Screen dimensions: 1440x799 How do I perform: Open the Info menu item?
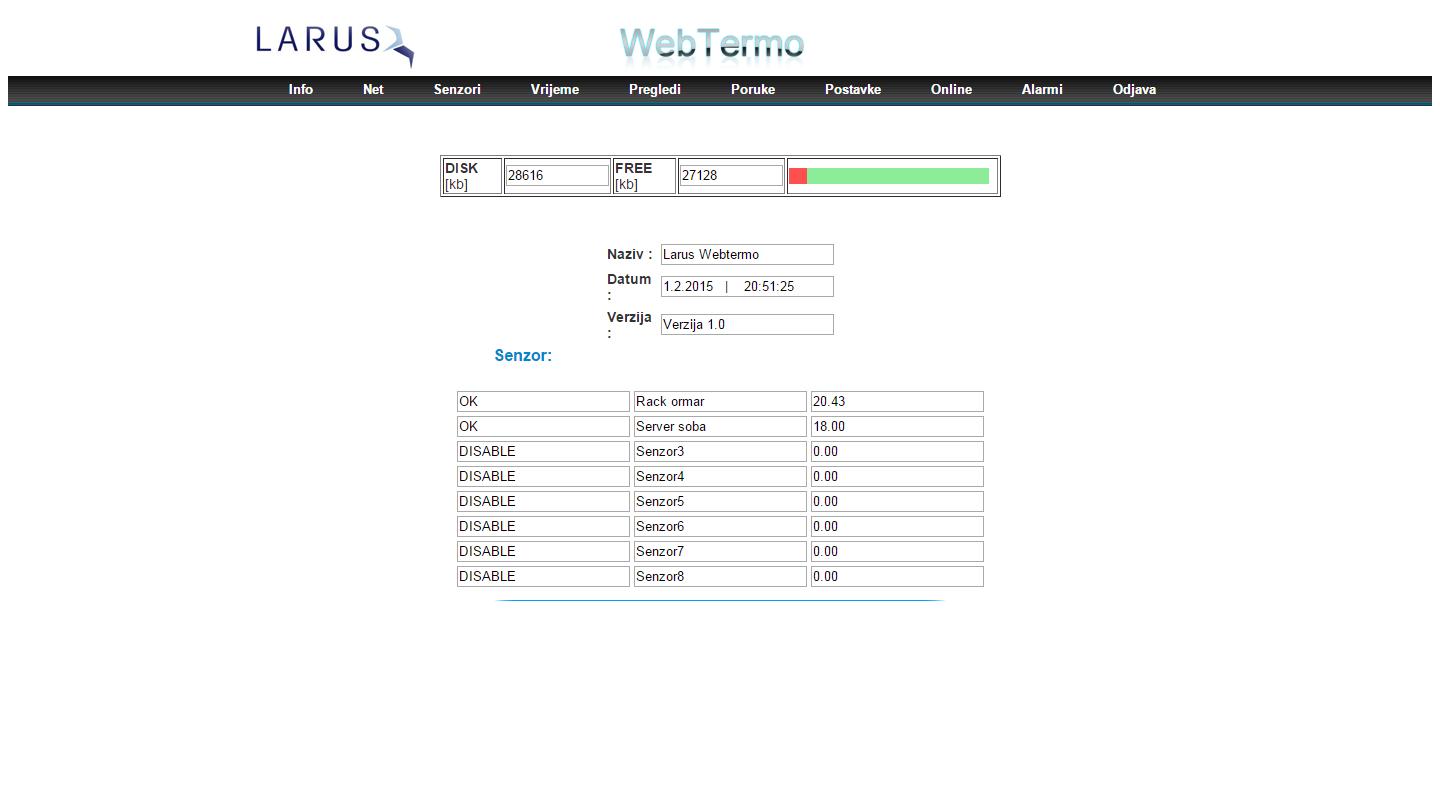pyautogui.click(x=300, y=90)
